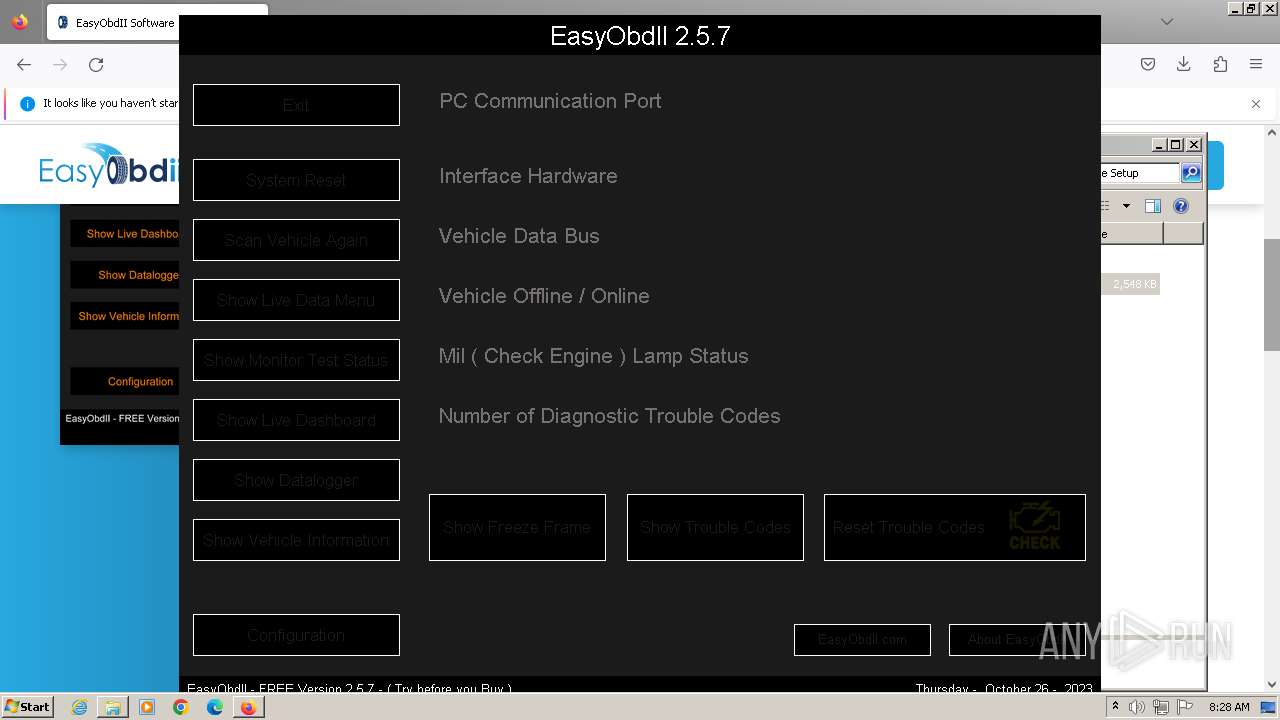This screenshot has height=720, width=1280.
Task: Open the Configuration button in main window
Action: (296, 635)
